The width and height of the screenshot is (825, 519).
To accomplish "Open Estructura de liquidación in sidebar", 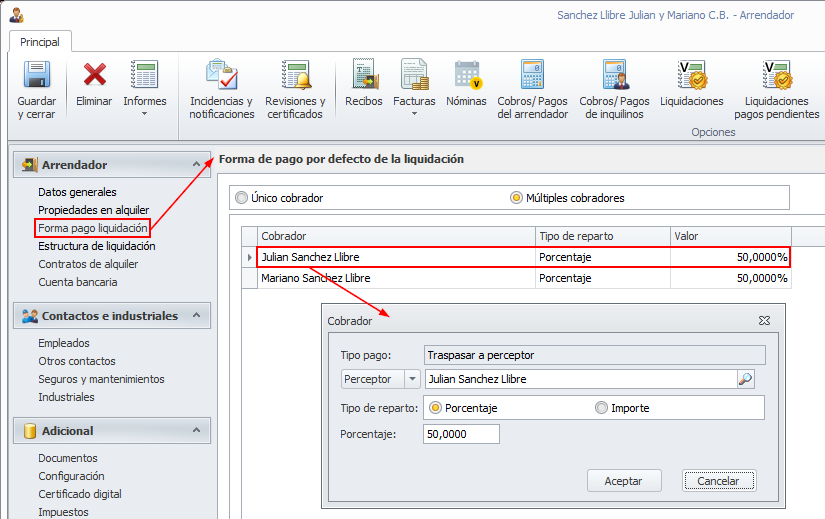I will (97, 246).
